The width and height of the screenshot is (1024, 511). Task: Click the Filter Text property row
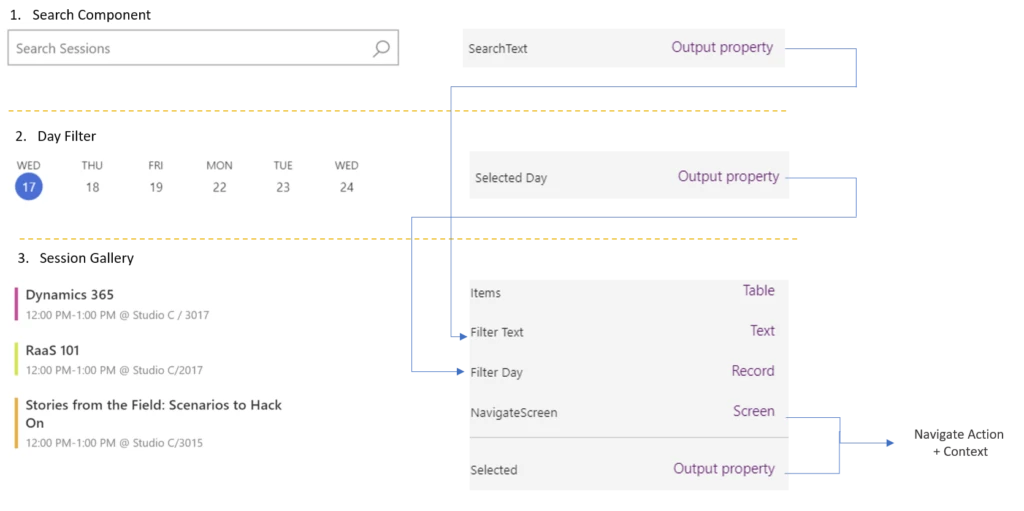[628, 332]
